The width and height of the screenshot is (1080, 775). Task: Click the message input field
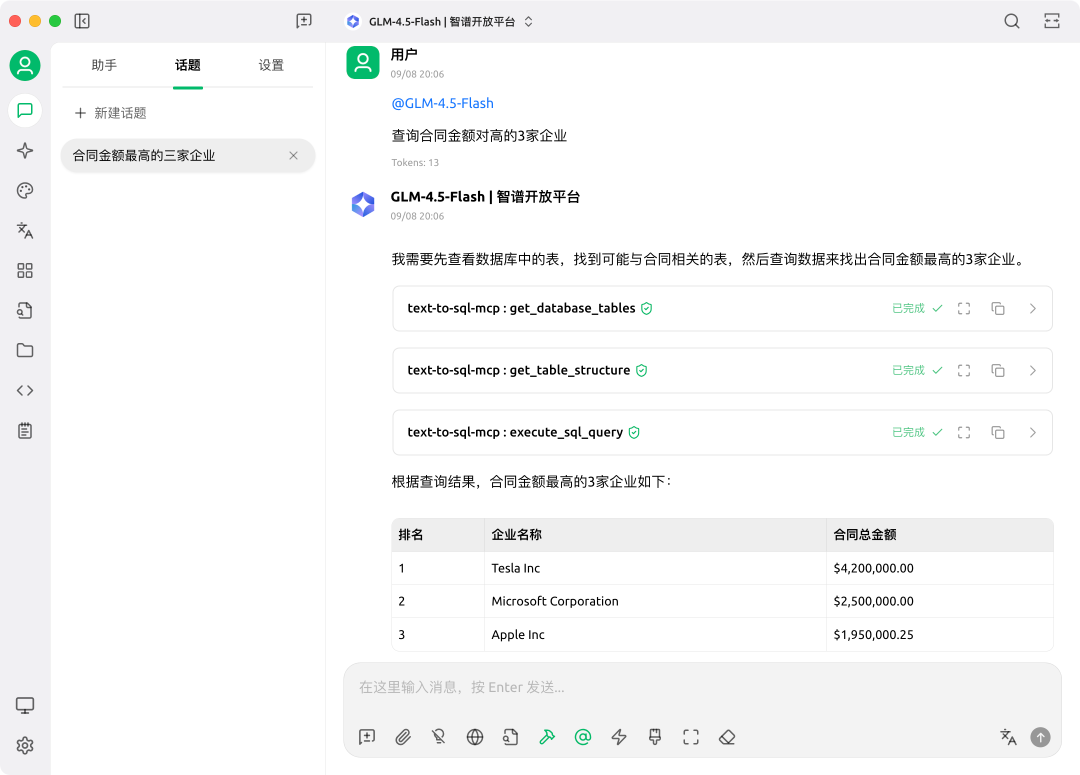click(x=700, y=687)
